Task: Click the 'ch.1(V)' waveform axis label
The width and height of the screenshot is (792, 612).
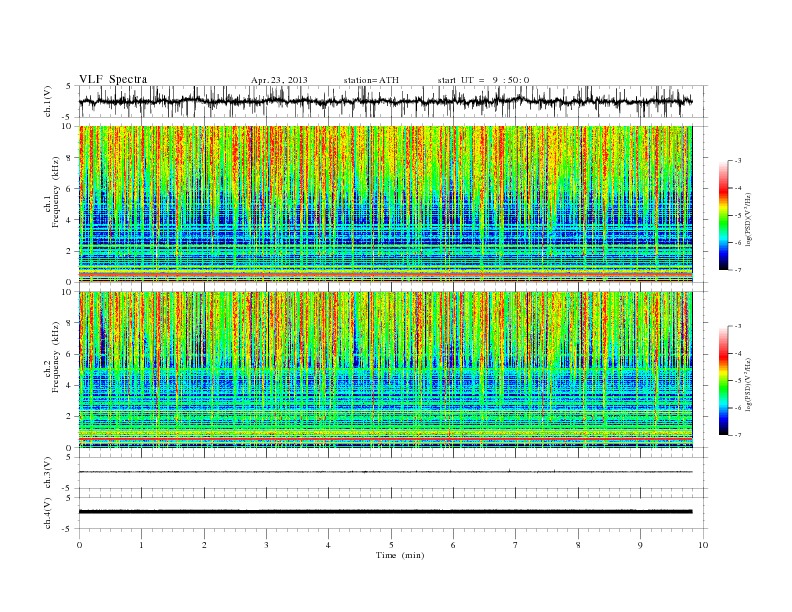Action: click(x=48, y=101)
